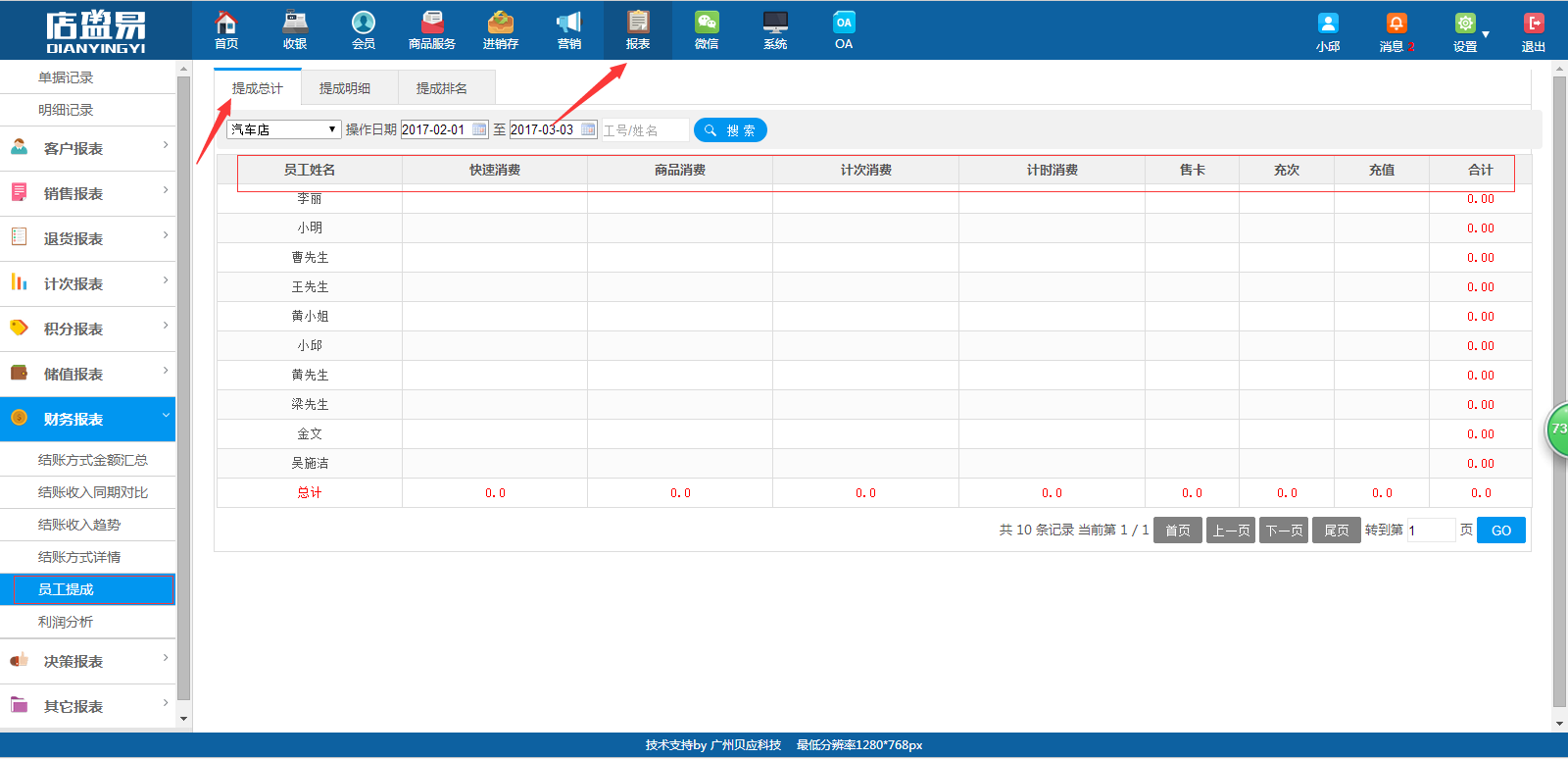Collapse the 财务报表 sidebar section
Image resolution: width=1568 pixels, height=759 pixels.
click(x=88, y=419)
